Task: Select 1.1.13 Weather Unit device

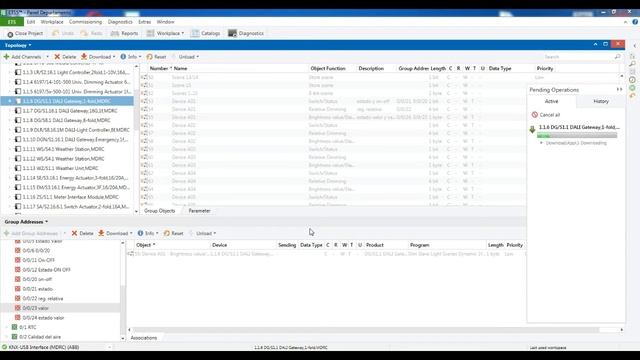Action: point(60,168)
